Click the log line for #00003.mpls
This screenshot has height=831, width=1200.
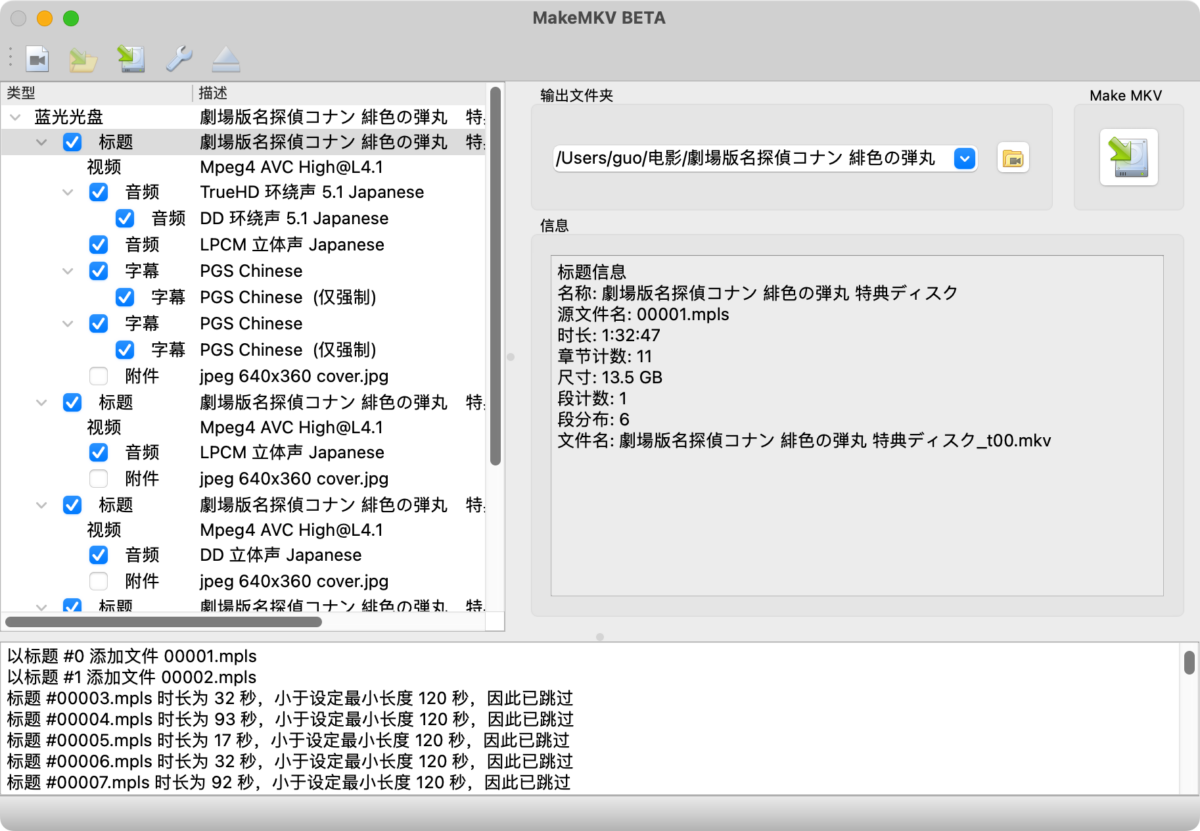tap(290, 698)
